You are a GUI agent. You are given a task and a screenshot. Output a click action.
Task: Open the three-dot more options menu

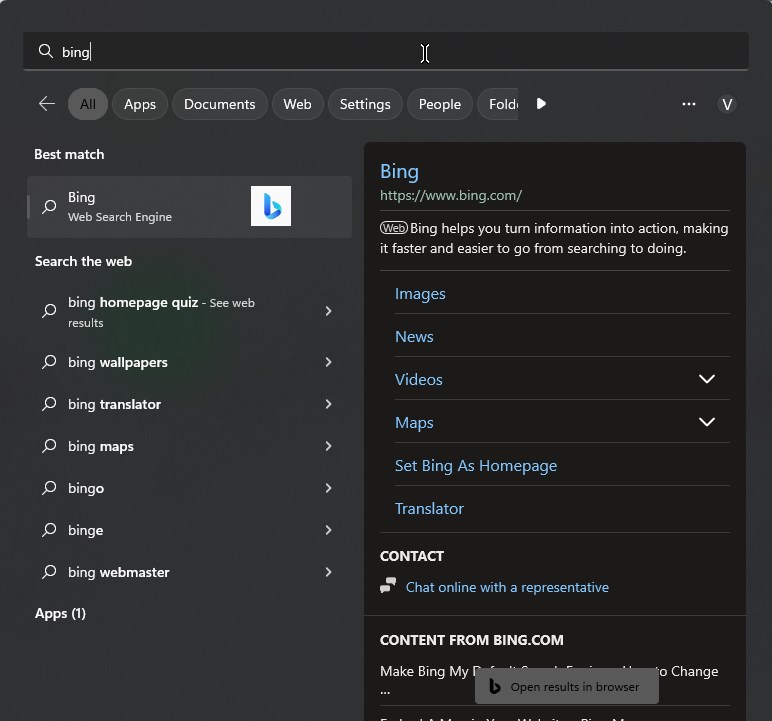(x=689, y=104)
